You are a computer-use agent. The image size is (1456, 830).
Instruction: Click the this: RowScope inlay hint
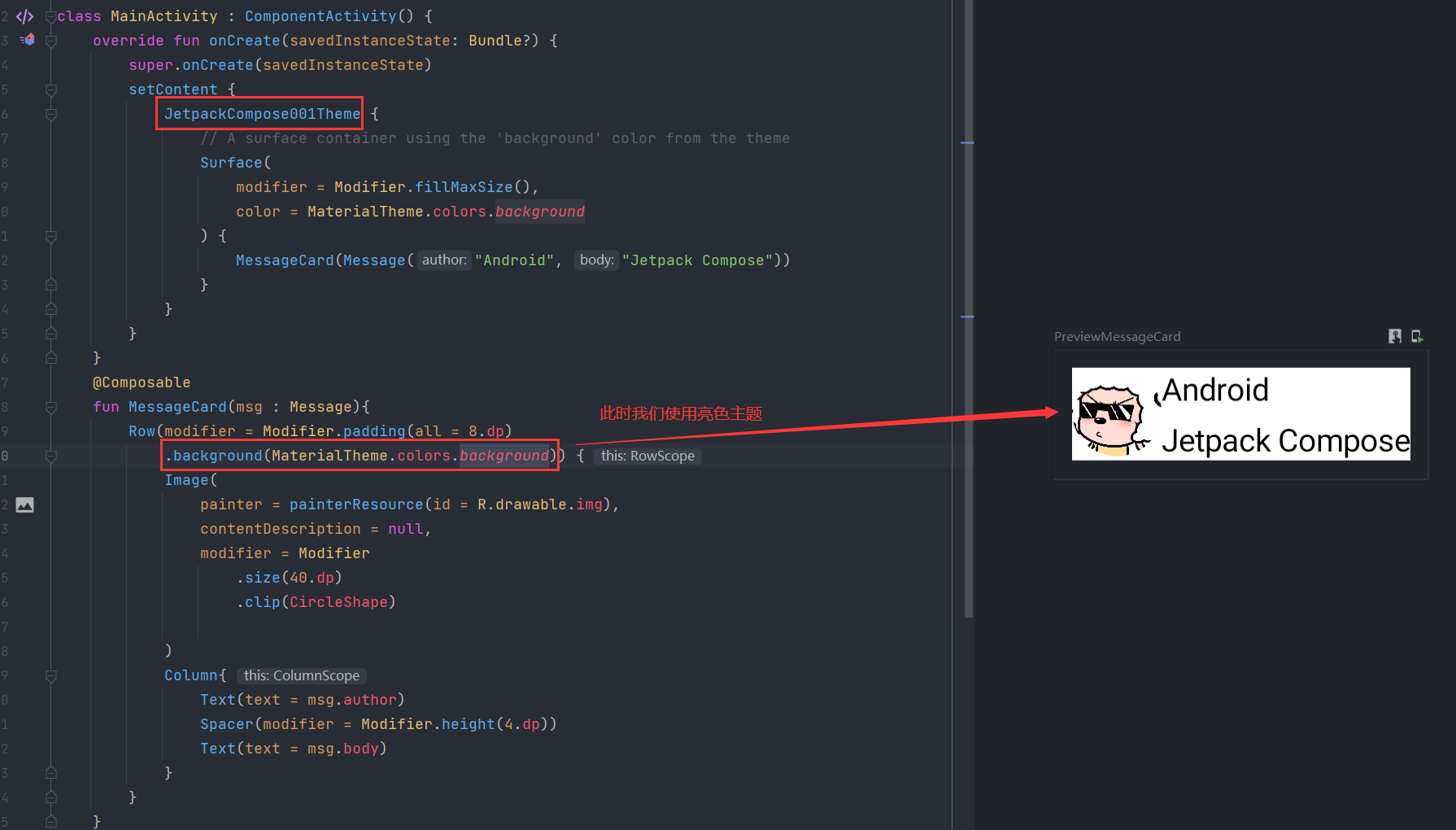pyautogui.click(x=647, y=456)
